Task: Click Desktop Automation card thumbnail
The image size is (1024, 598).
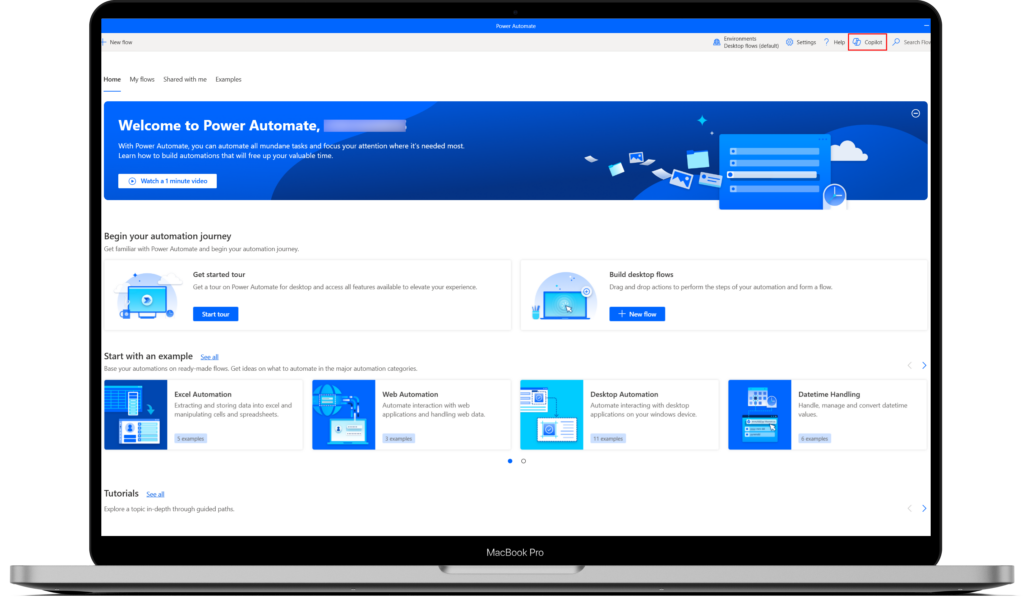Action: [x=551, y=415]
